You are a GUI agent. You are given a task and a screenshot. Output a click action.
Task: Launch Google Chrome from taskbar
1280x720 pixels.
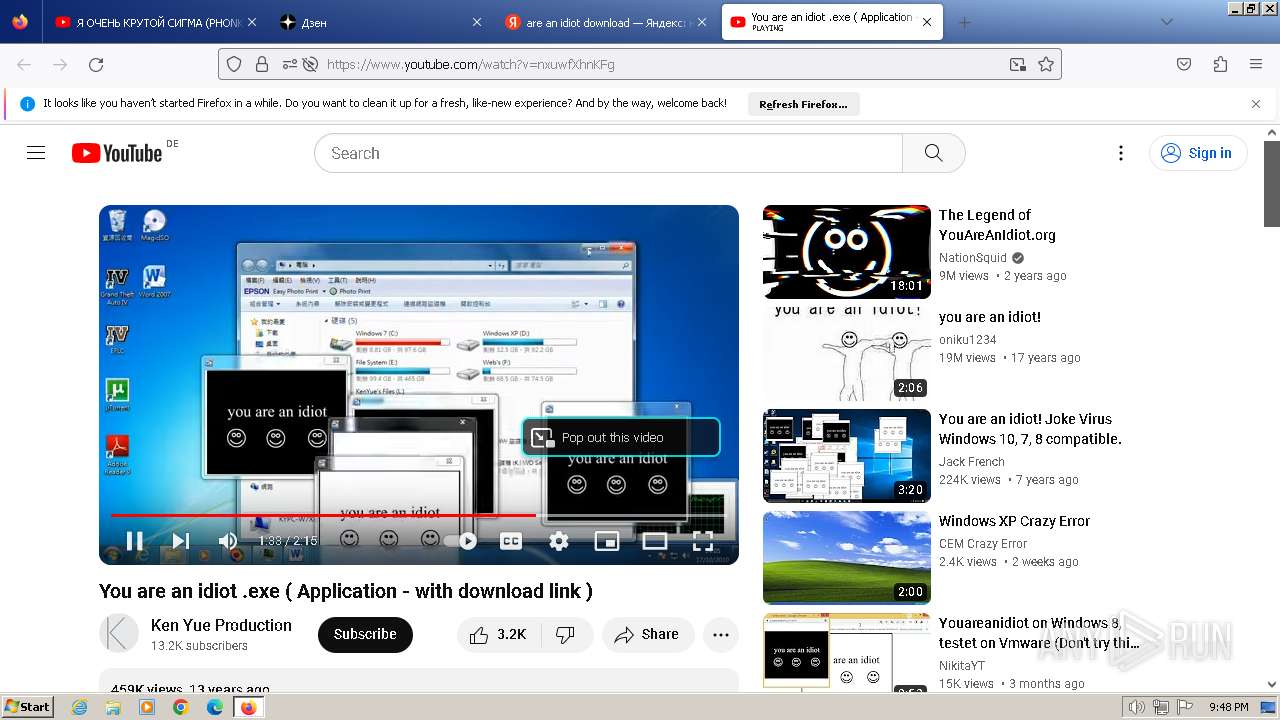[x=181, y=707]
